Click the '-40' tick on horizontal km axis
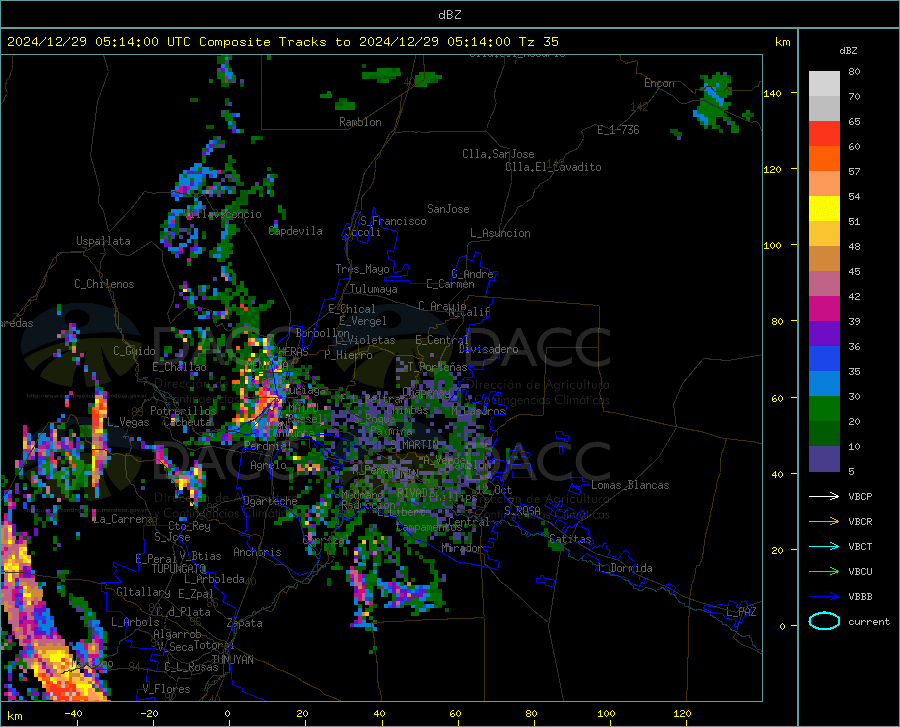This screenshot has height=727, width=900. pos(73,713)
